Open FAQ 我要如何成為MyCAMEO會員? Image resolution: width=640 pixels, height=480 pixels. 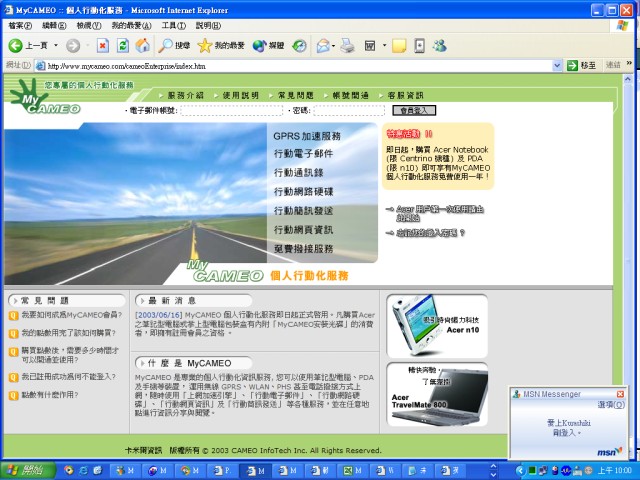click(x=71, y=315)
